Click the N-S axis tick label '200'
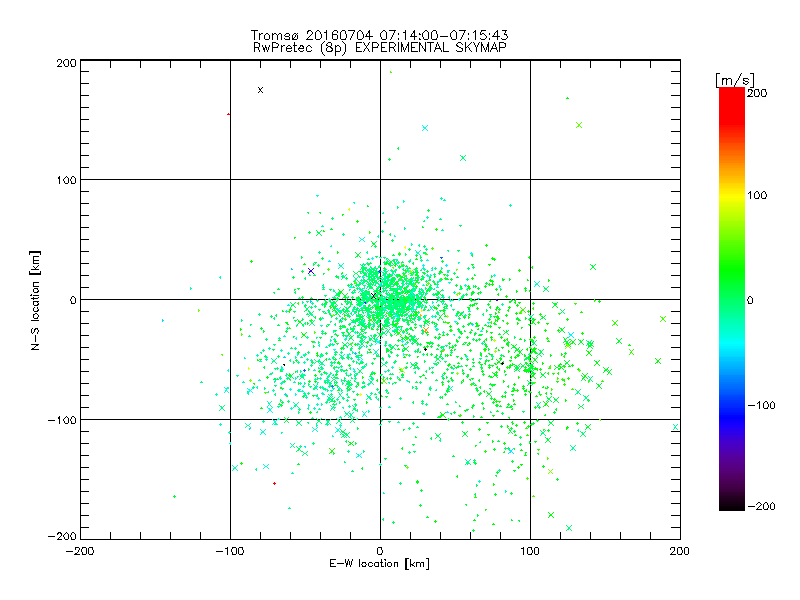 (66, 63)
